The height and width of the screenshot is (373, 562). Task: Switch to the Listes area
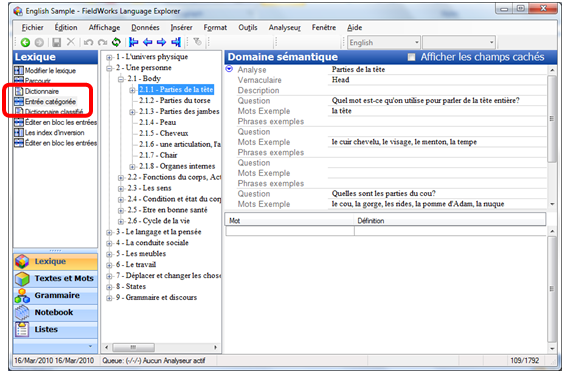point(56,330)
